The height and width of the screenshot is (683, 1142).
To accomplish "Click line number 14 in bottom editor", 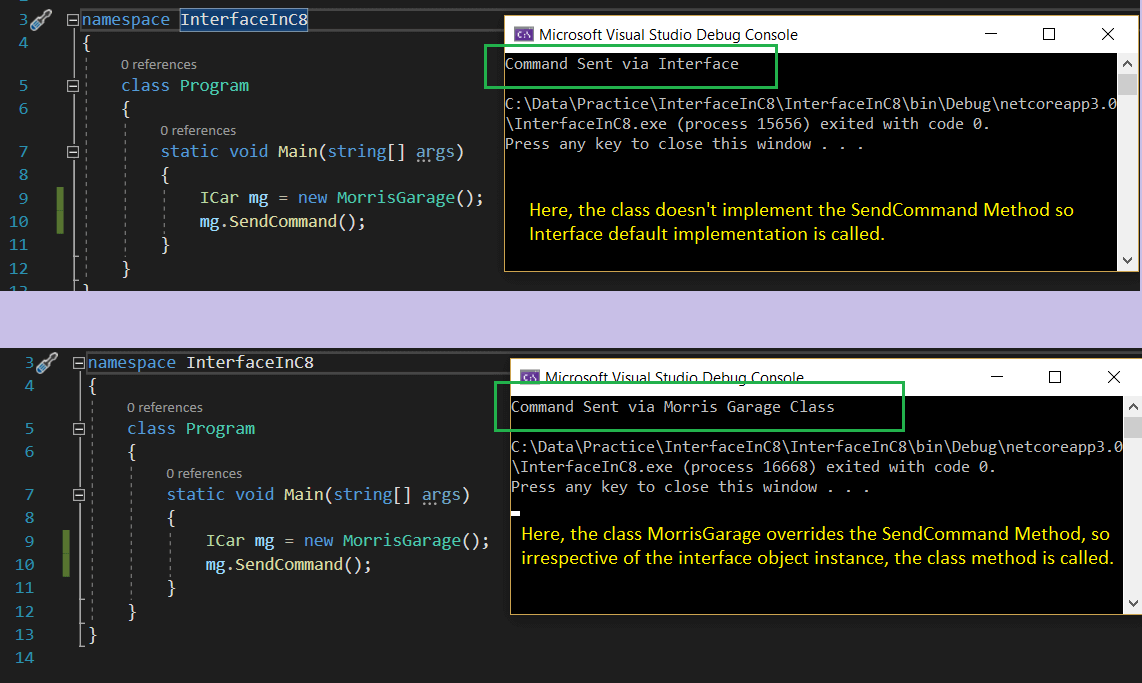I will (x=25, y=658).
